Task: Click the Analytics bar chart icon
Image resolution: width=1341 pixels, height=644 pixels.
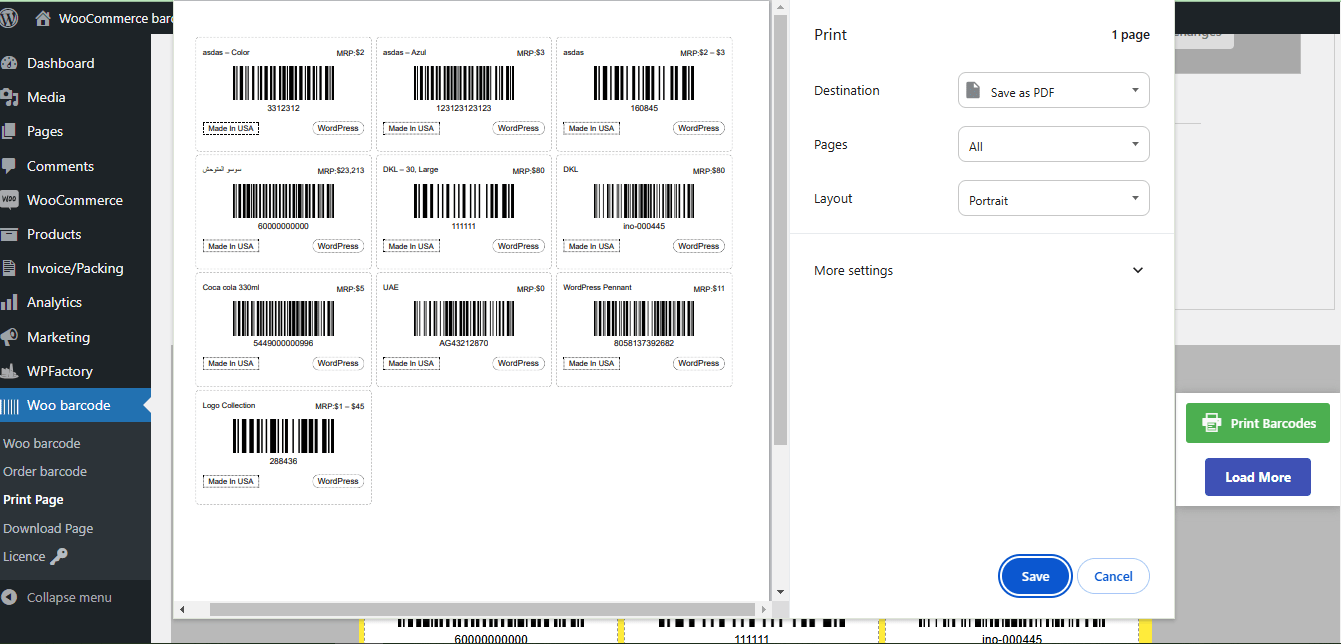Action: 10,302
